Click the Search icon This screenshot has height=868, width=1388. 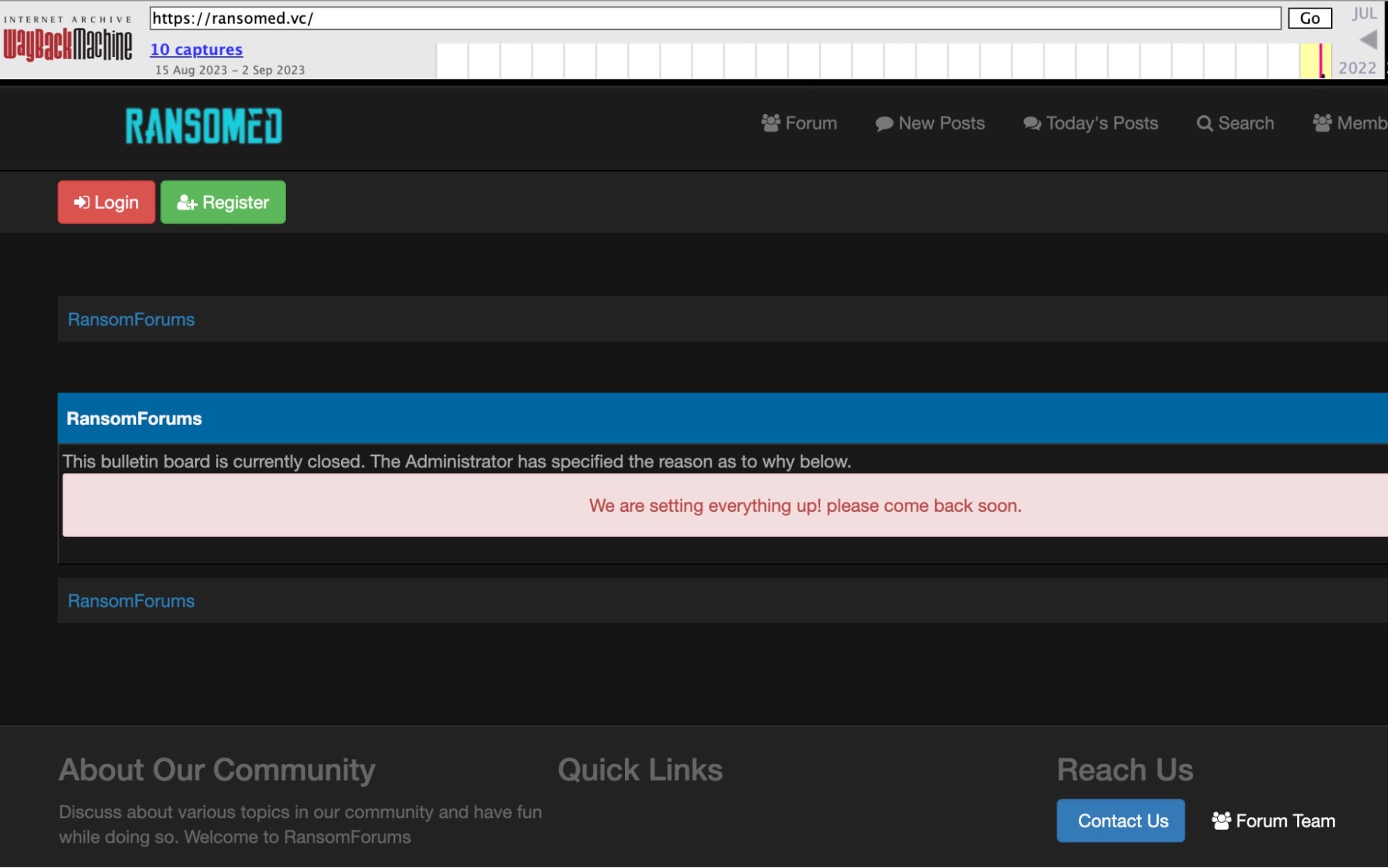pos(1204,122)
